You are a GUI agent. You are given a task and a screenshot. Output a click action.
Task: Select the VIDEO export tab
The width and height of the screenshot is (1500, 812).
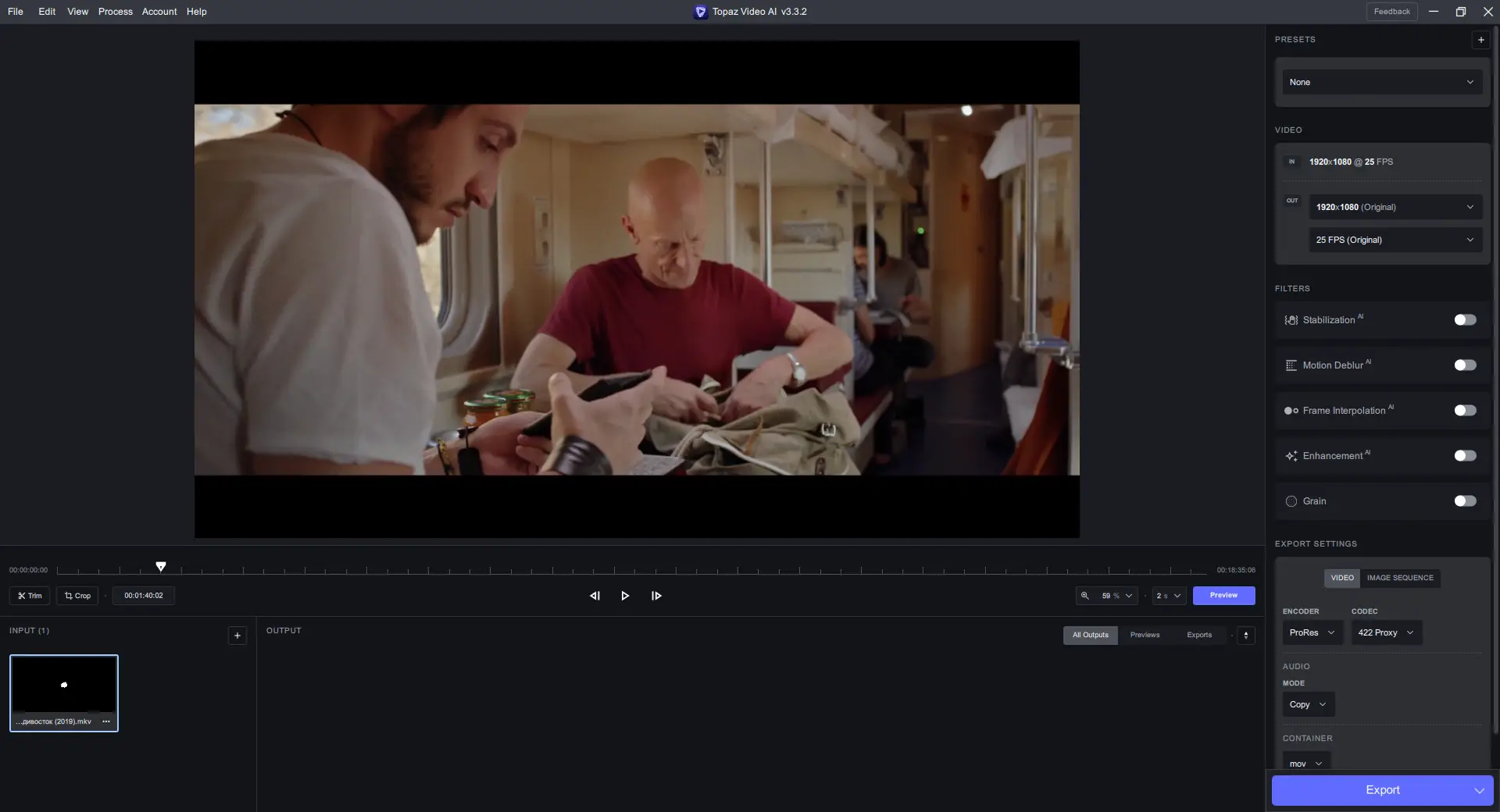(x=1342, y=578)
